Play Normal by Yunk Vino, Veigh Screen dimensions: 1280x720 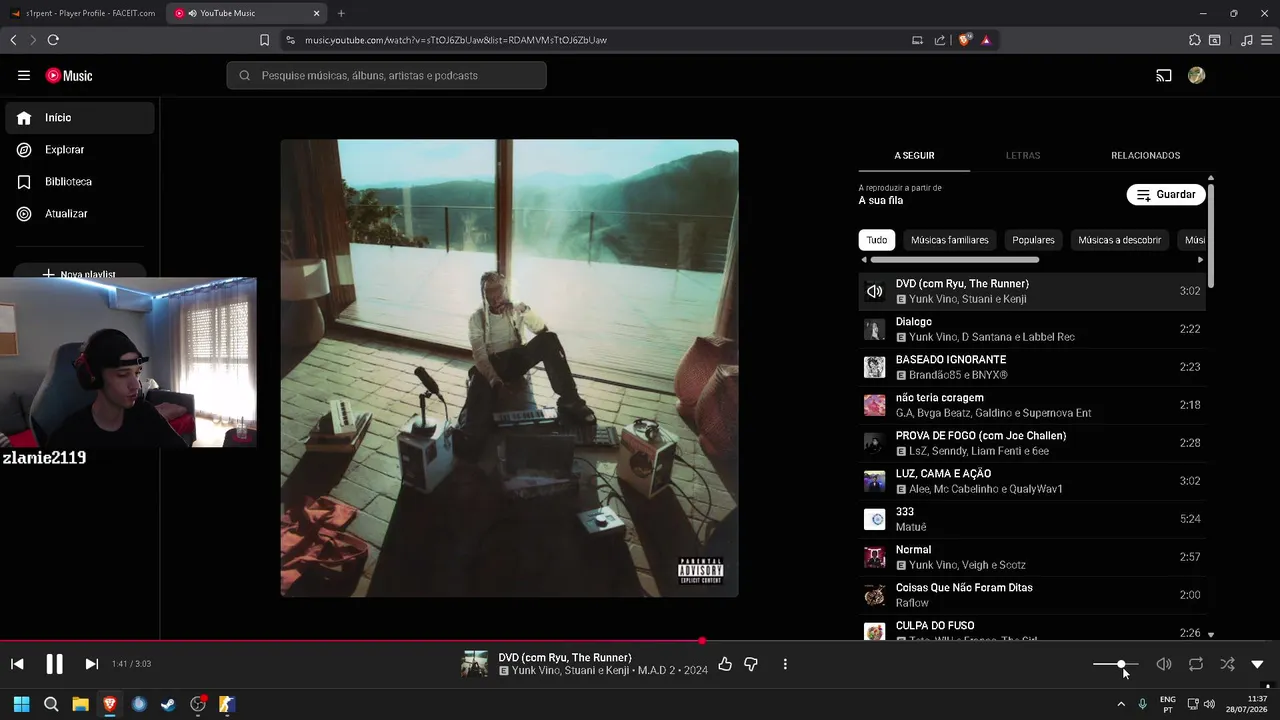pos(1032,557)
